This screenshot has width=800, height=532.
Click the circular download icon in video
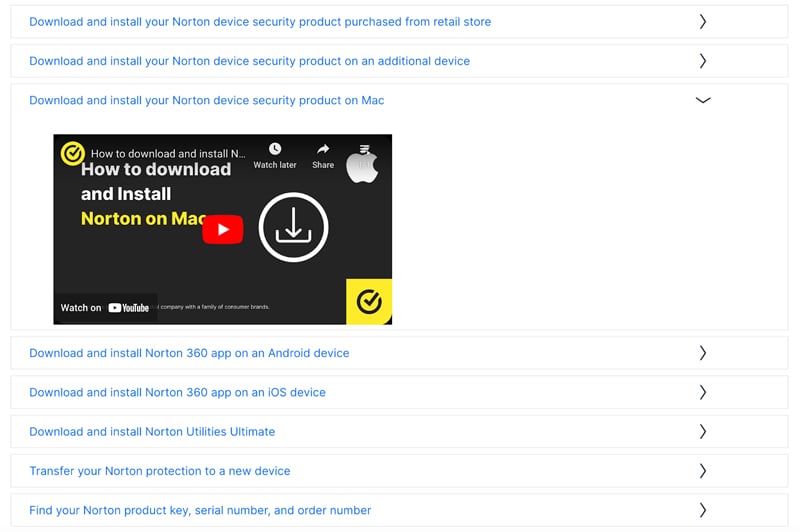293,228
